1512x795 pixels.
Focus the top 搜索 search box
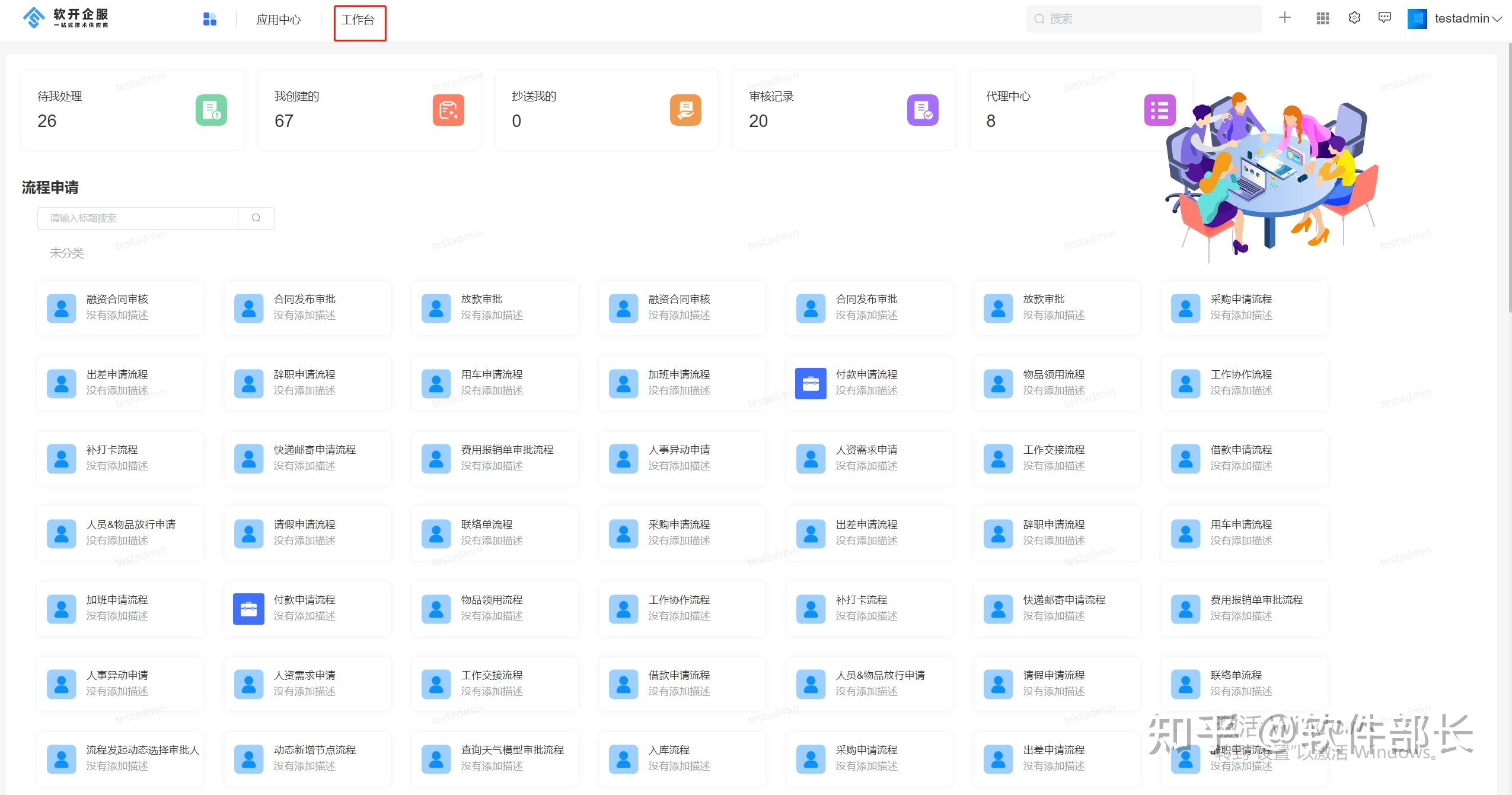[x=1144, y=19]
